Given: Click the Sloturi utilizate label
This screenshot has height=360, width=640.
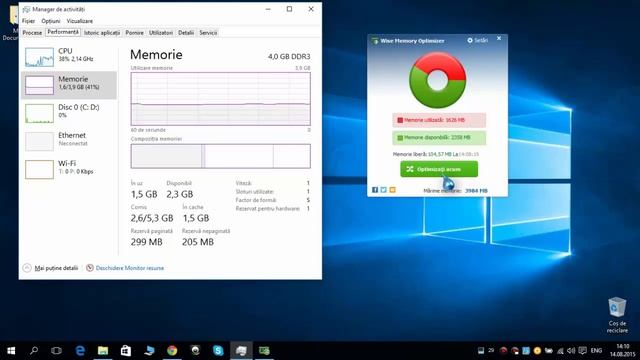Looking at the screenshot, I should click(255, 191).
